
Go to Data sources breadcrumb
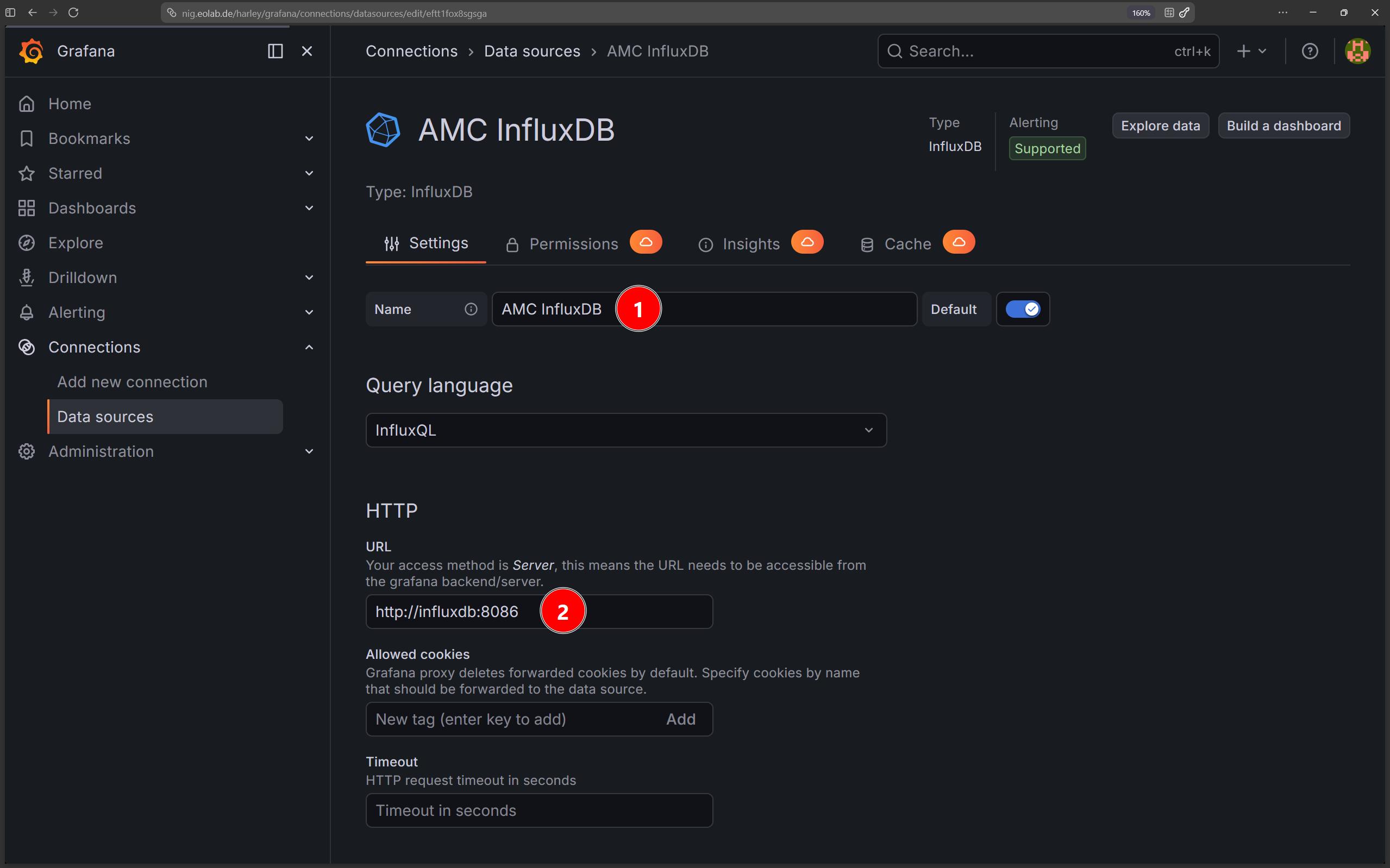coord(532,51)
